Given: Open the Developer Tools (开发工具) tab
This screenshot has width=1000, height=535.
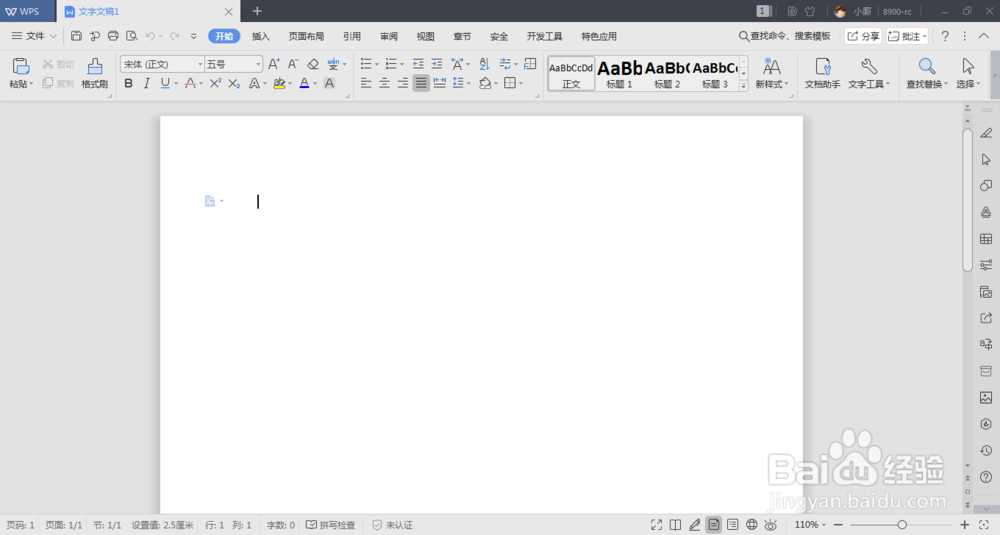Looking at the screenshot, I should tap(544, 36).
